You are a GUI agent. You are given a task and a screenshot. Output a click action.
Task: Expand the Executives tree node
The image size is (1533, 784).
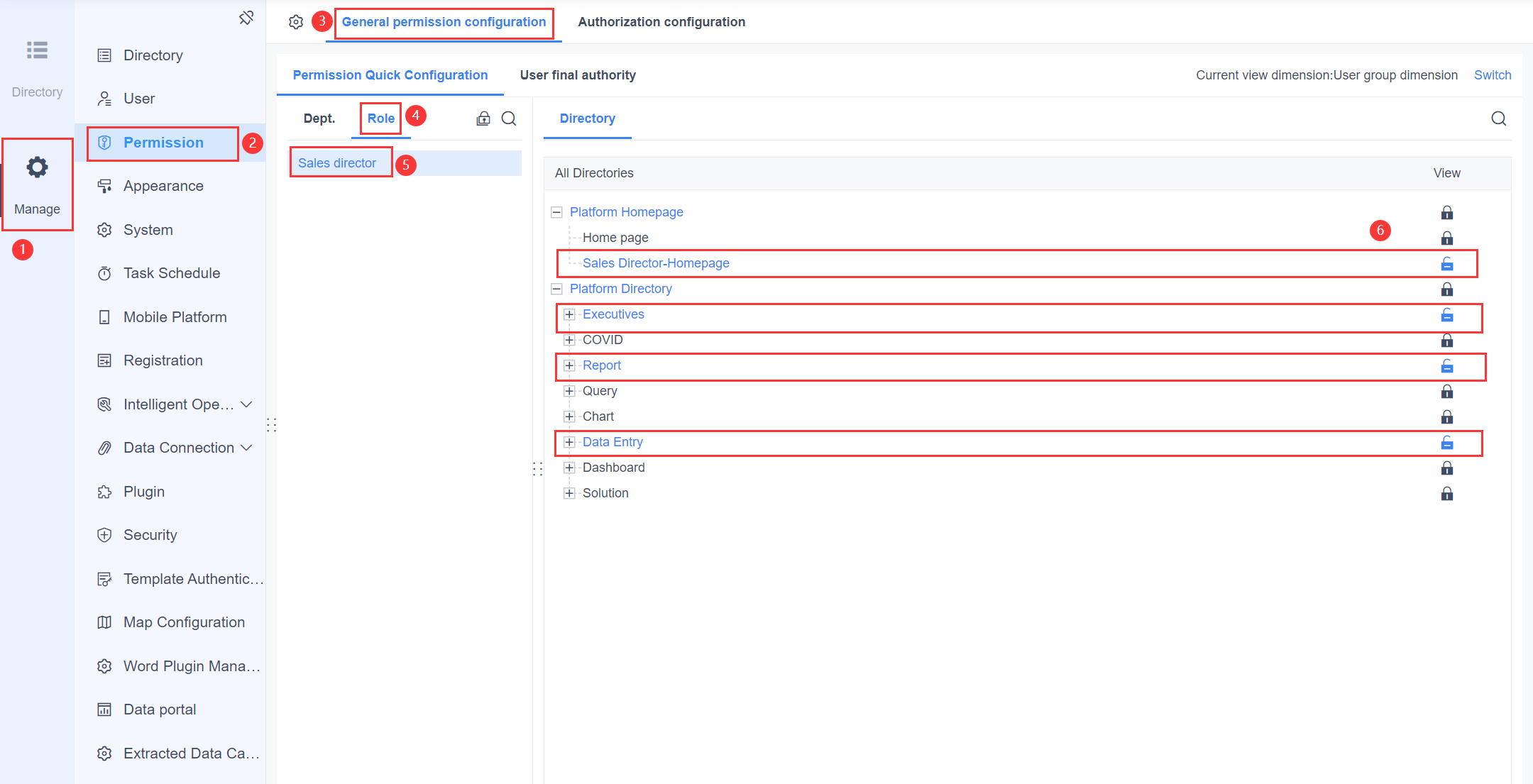click(x=569, y=314)
